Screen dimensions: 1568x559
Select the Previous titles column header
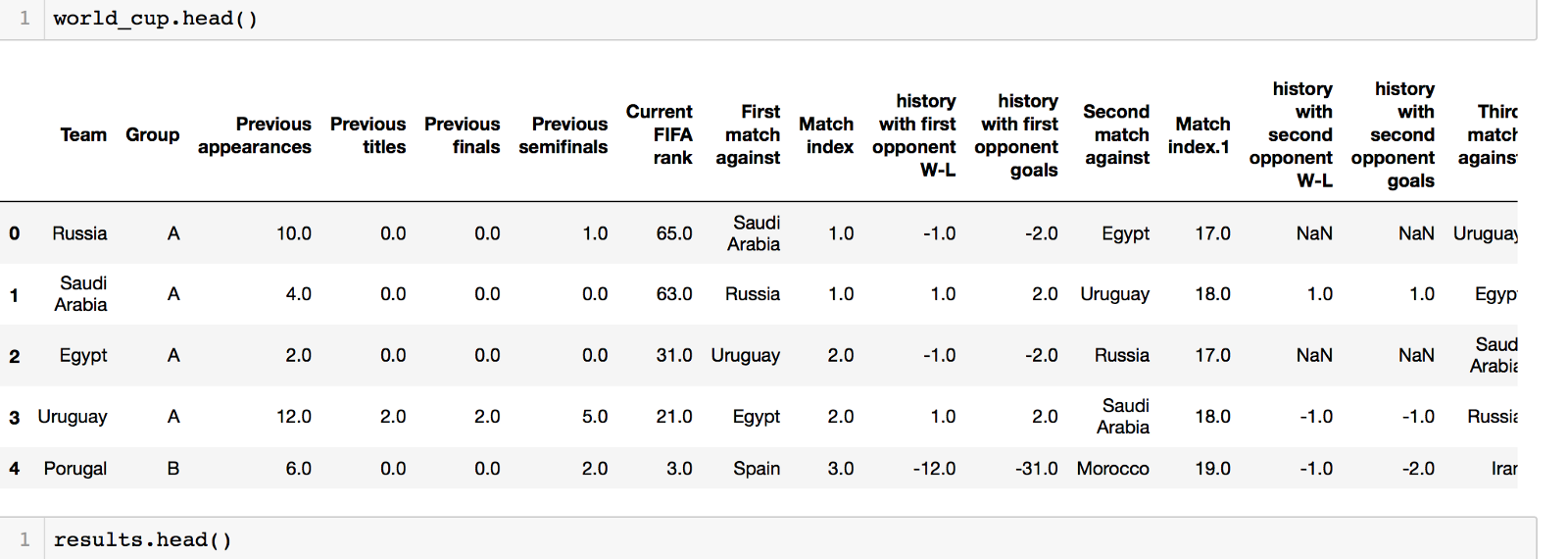click(x=367, y=135)
